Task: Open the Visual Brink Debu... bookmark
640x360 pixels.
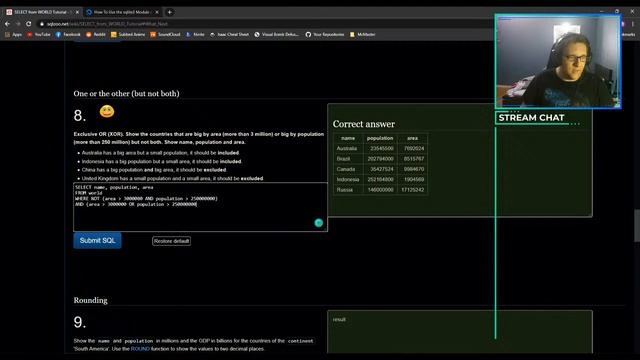Action: click(277, 35)
